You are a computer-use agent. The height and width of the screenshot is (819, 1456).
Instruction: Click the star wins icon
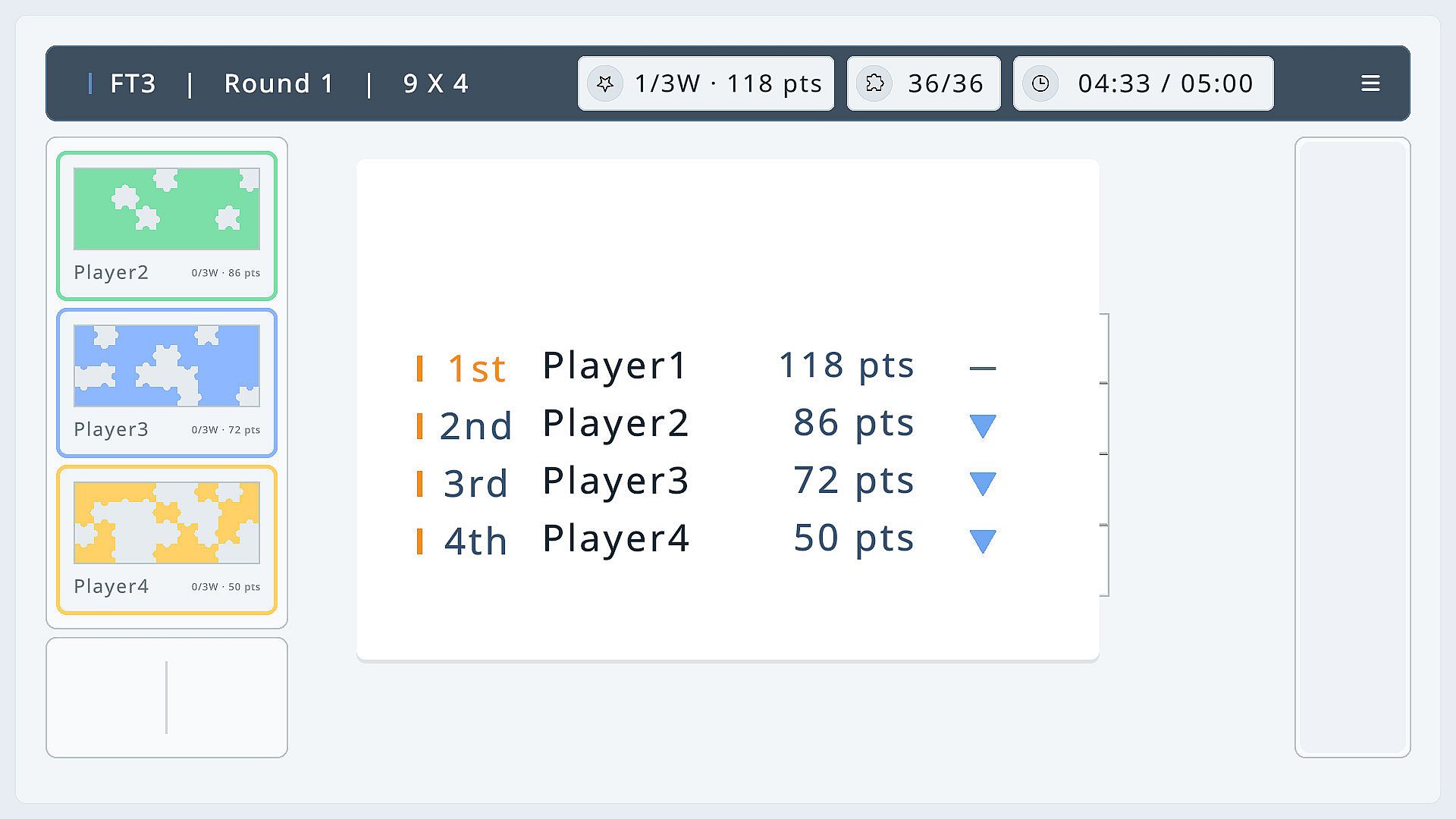[605, 83]
